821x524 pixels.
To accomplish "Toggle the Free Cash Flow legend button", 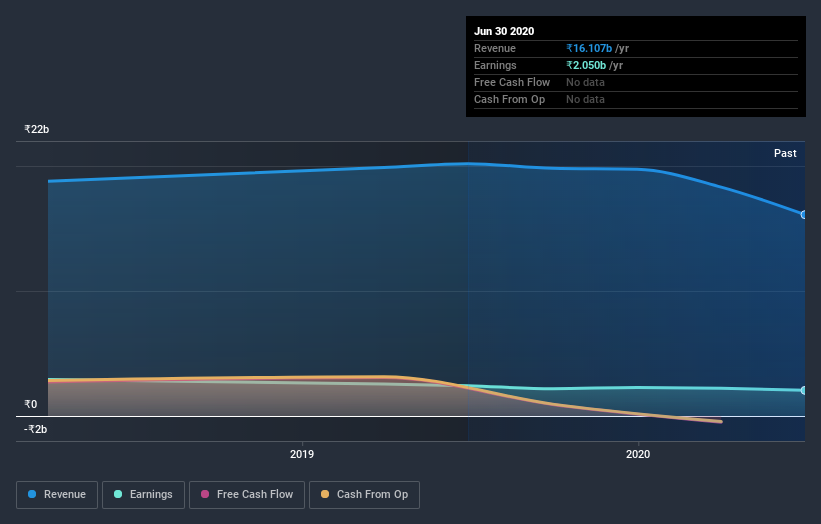I will [x=247, y=495].
